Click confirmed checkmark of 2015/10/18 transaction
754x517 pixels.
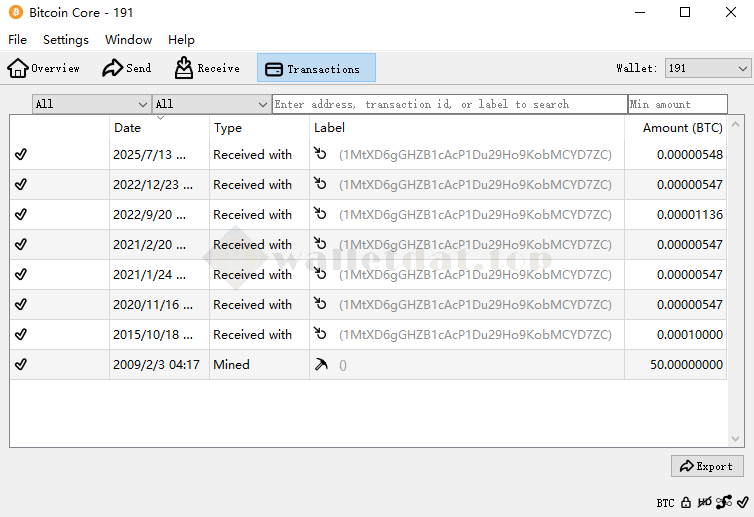[x=21, y=335]
